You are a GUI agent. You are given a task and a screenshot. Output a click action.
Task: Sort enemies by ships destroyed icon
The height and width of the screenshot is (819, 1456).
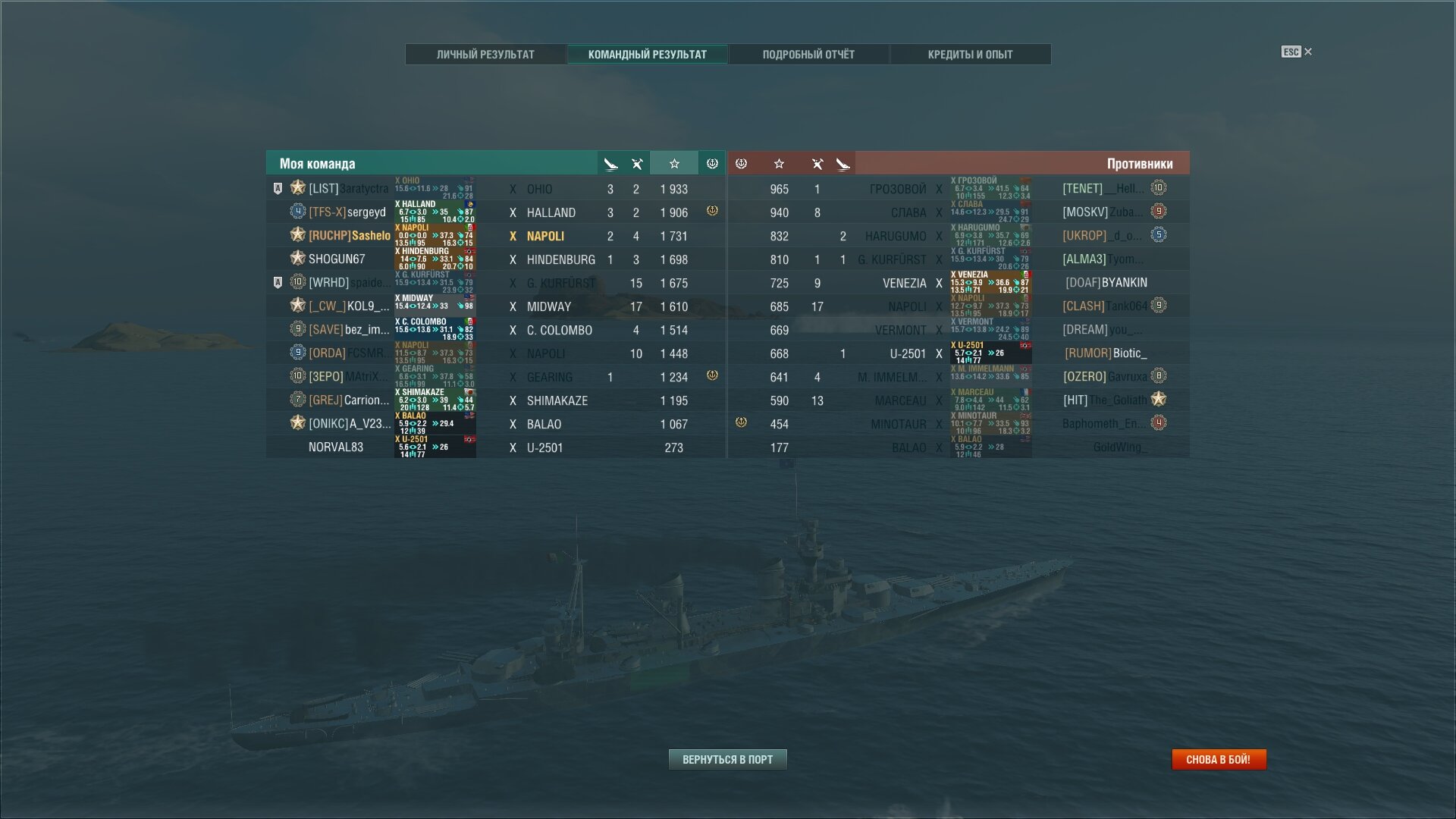(x=817, y=164)
